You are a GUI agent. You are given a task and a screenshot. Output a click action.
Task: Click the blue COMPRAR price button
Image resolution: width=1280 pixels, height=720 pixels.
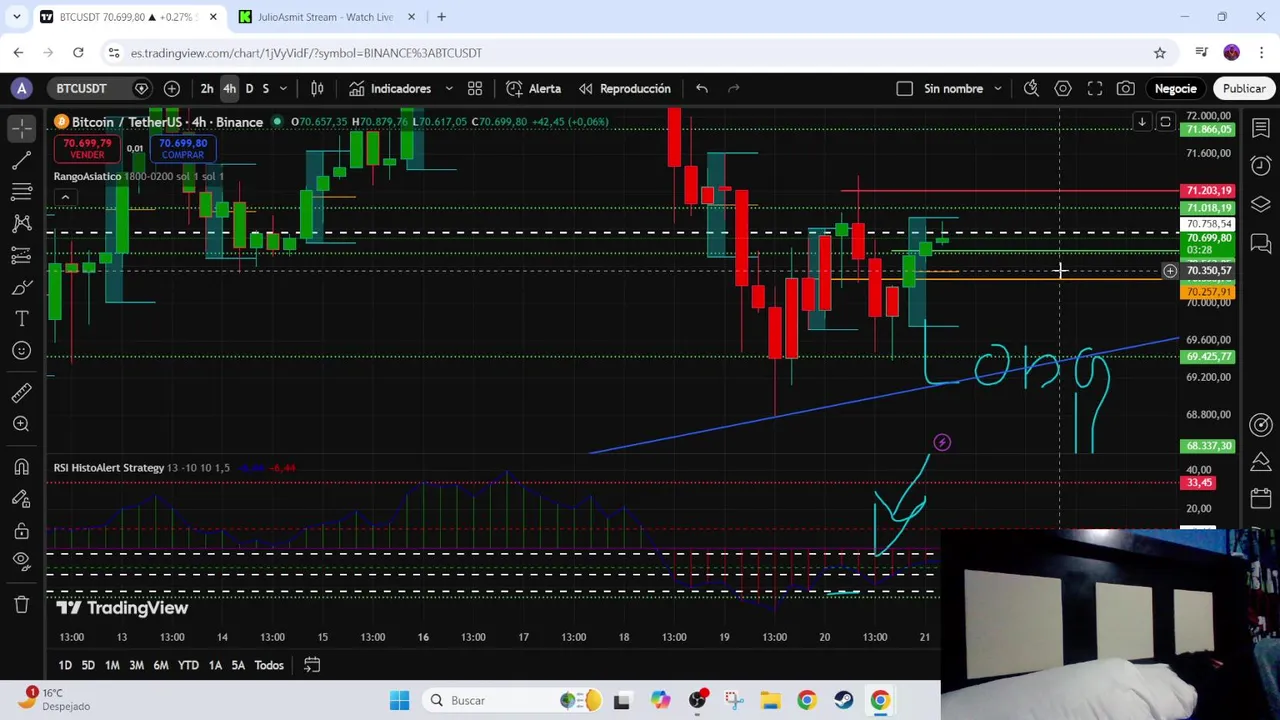pyautogui.click(x=182, y=149)
